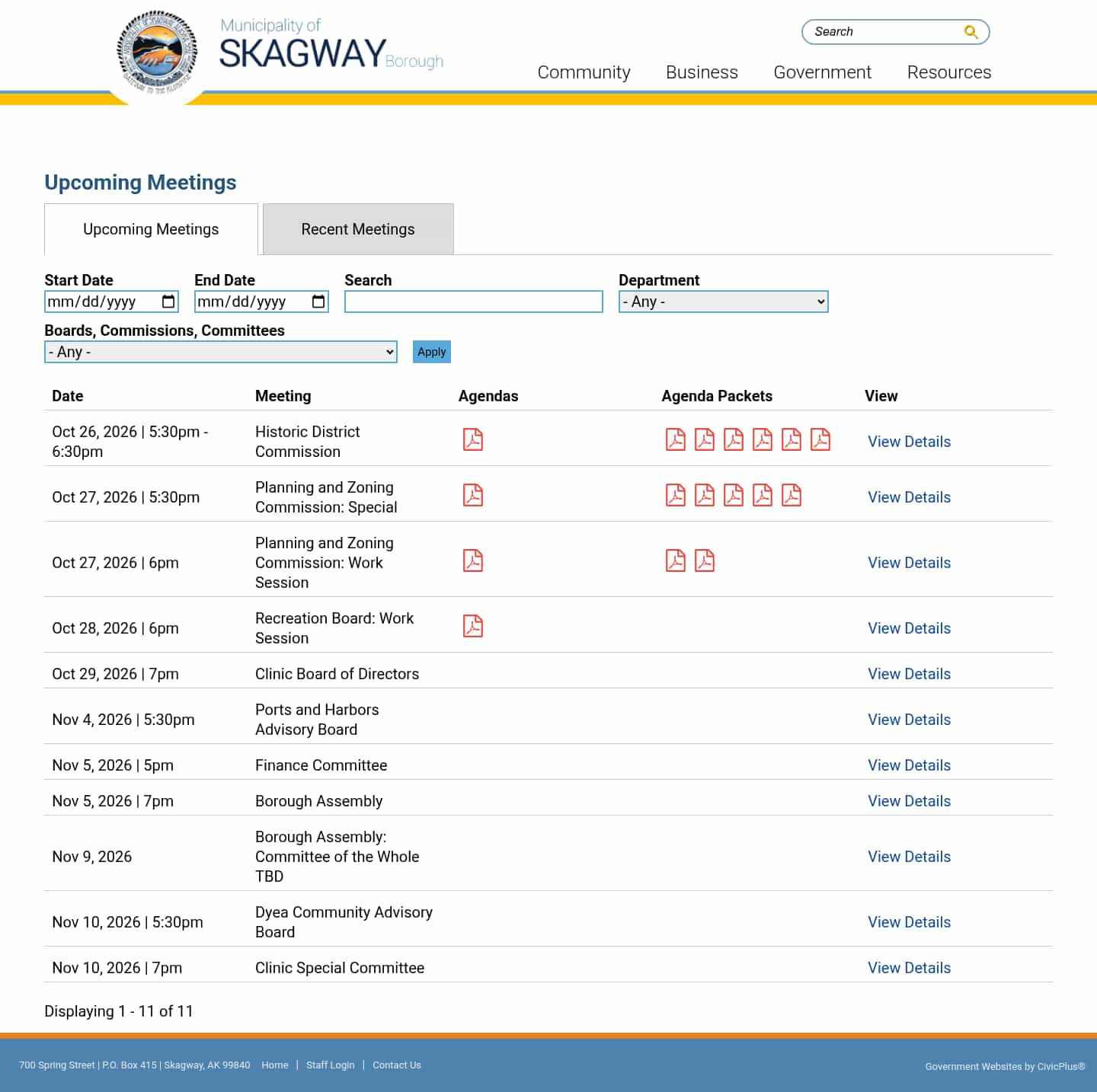1097x1092 pixels.
Task: Expand the Boards, Commissions, Committees dropdown
Action: click(x=221, y=352)
